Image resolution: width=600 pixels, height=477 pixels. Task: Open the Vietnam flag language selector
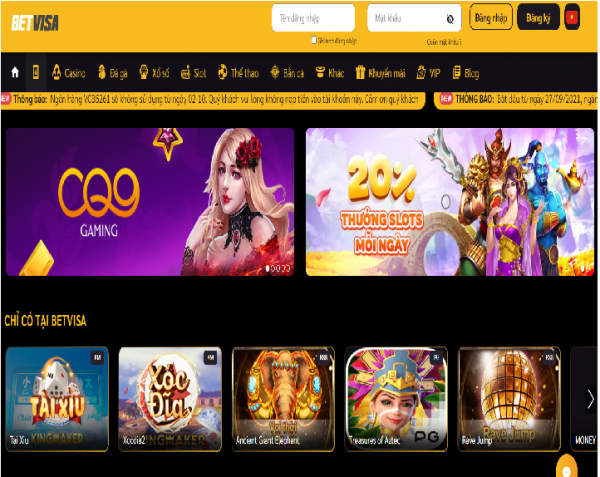coord(572,17)
